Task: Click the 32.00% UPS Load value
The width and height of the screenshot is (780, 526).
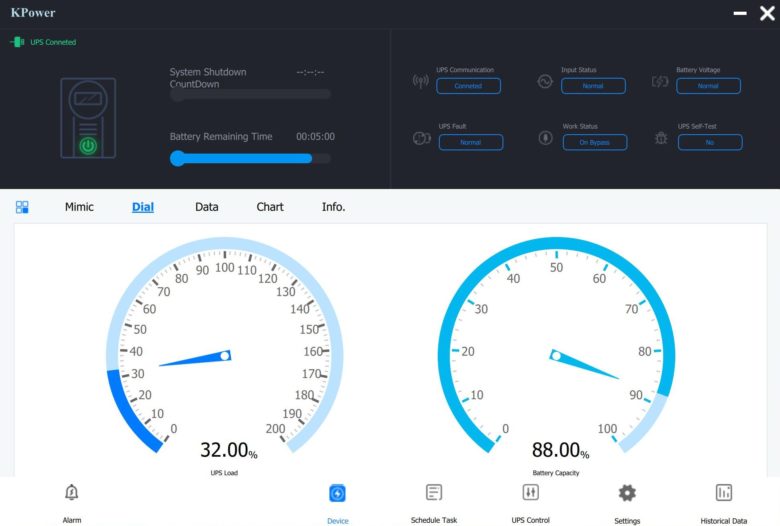Action: click(x=228, y=450)
